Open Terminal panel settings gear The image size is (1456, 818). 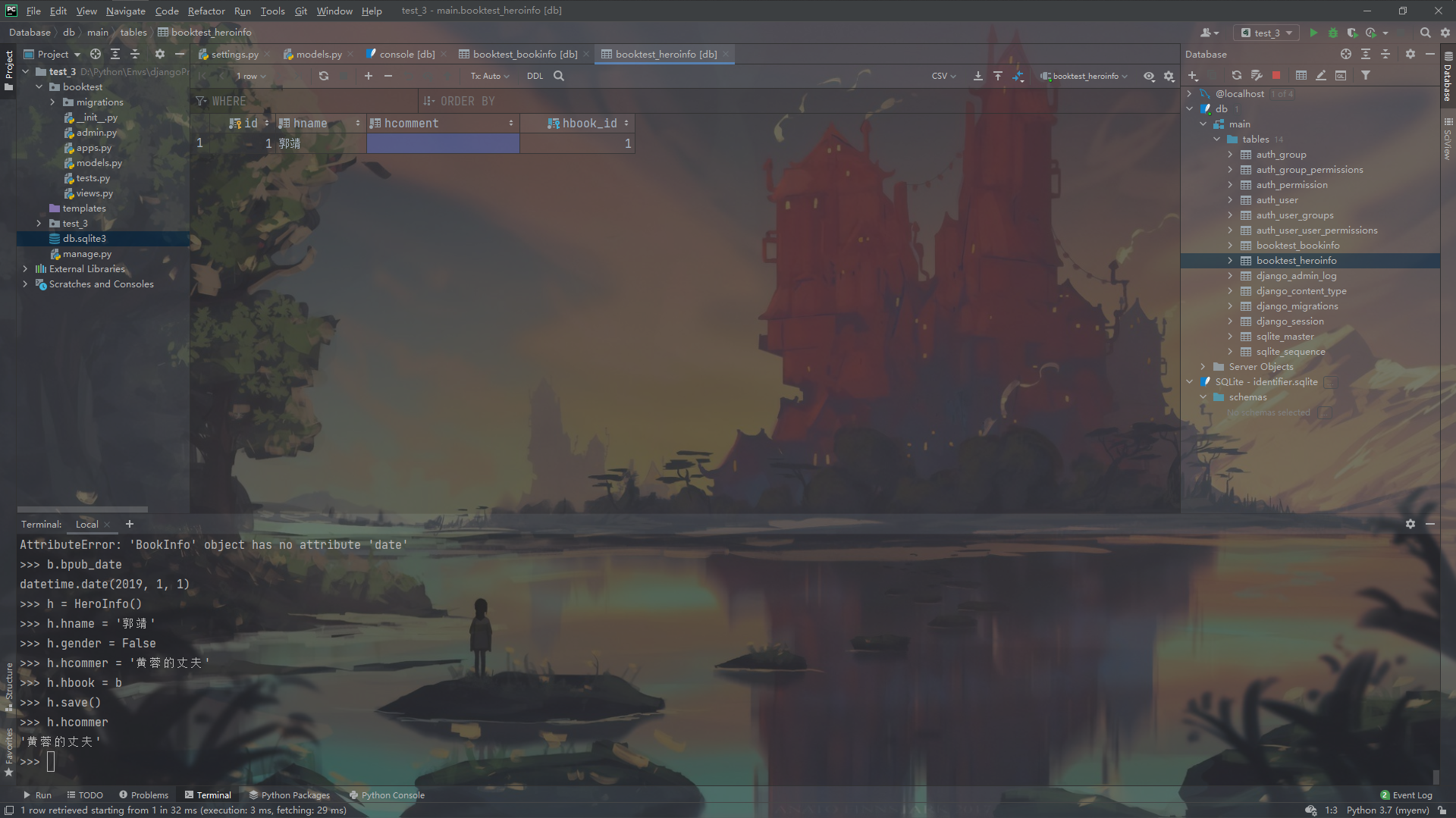point(1410,524)
